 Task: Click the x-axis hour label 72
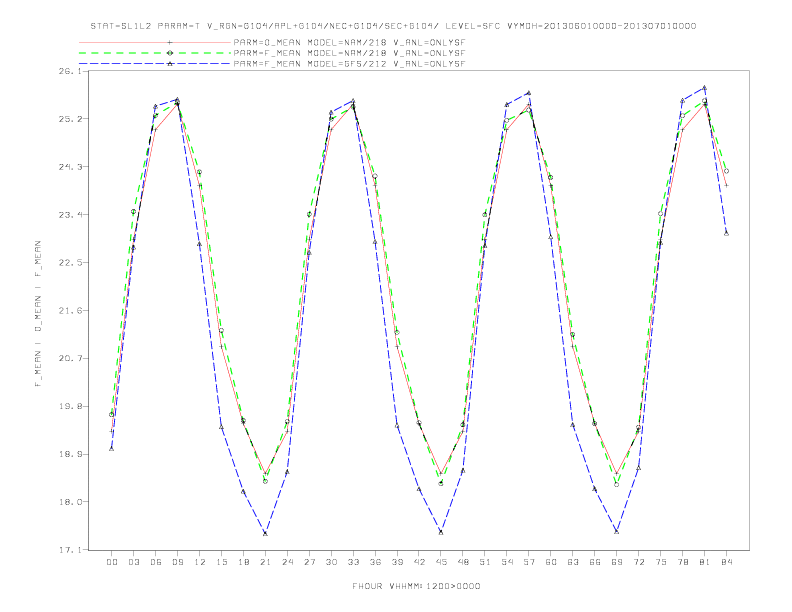(x=638, y=562)
